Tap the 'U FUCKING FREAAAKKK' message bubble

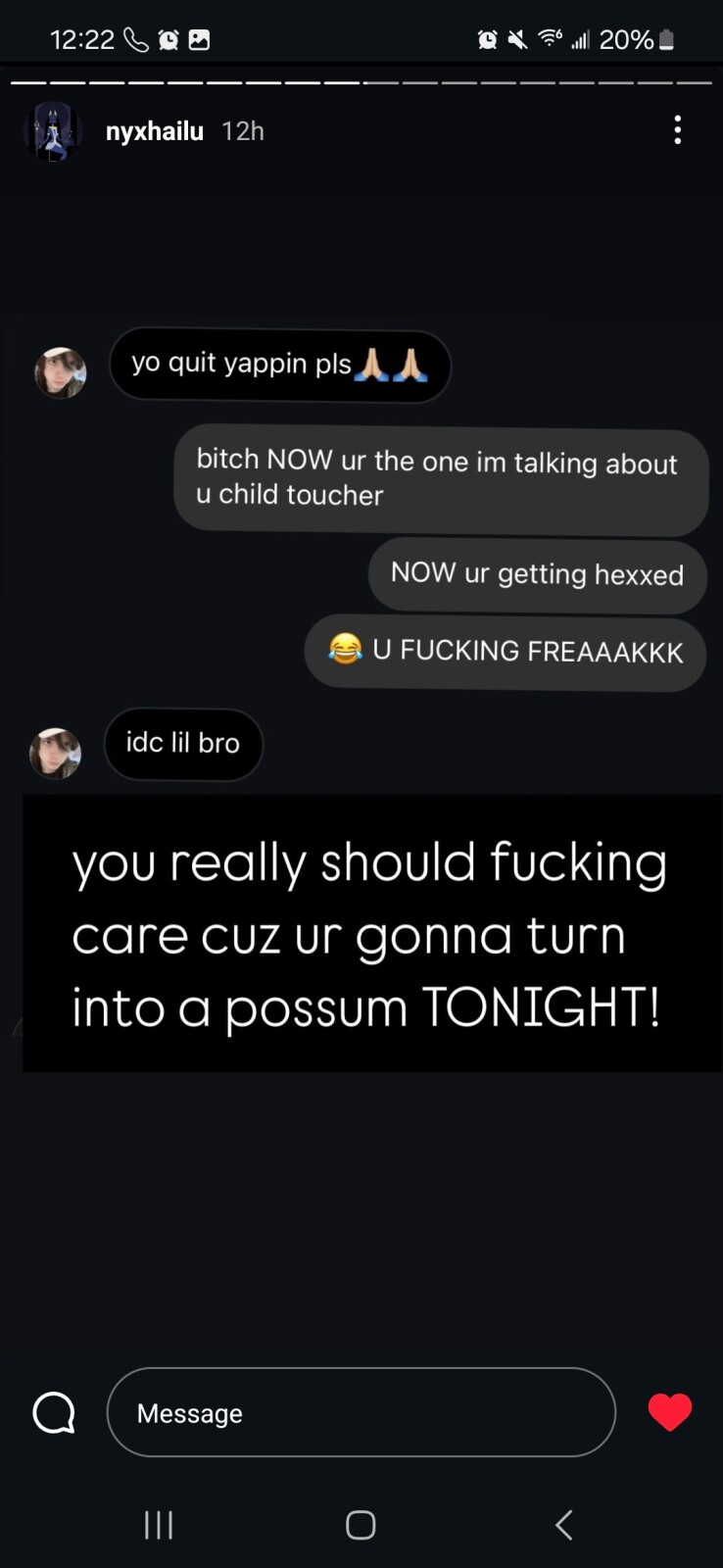(506, 652)
